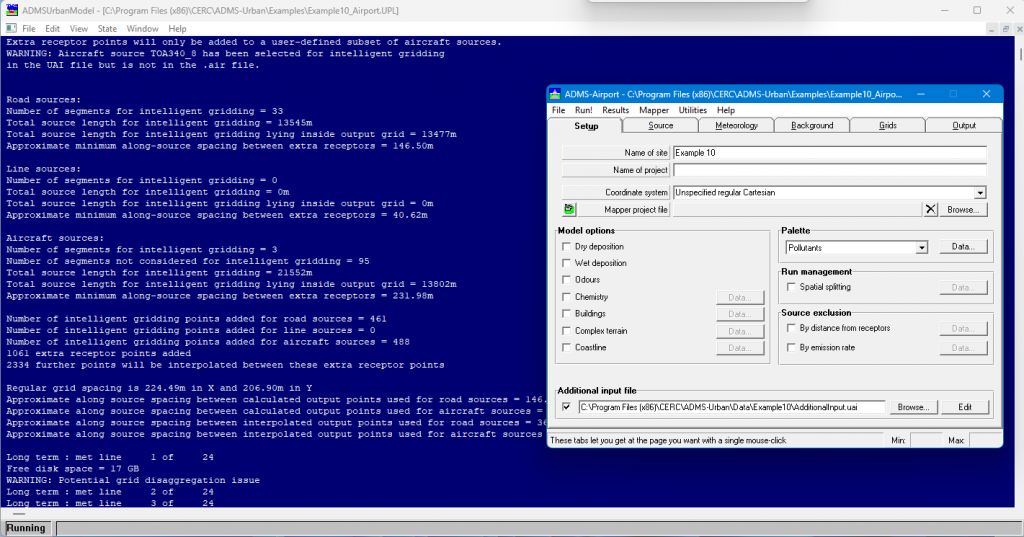Click the 'Aircraft sources:' heading line
The width and height of the screenshot is (1024, 537).
click(x=56, y=238)
